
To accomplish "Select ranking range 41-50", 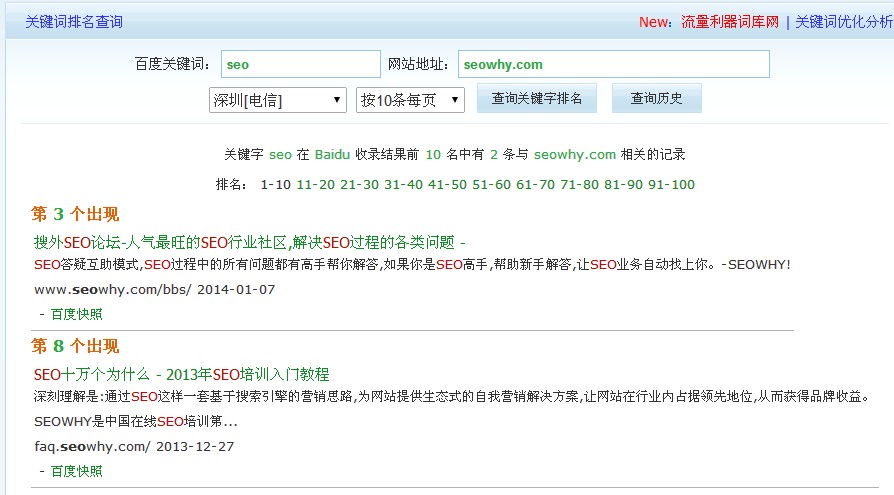I will coord(447,185).
